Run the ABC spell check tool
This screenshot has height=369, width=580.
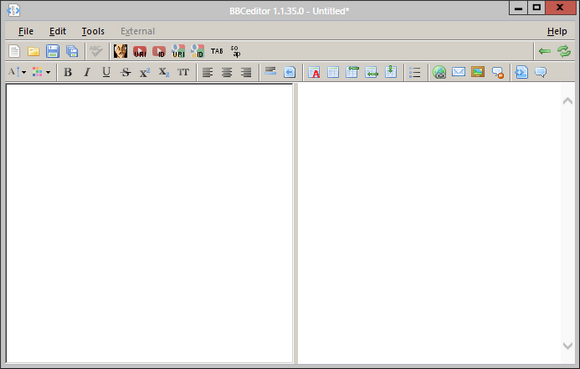96,51
